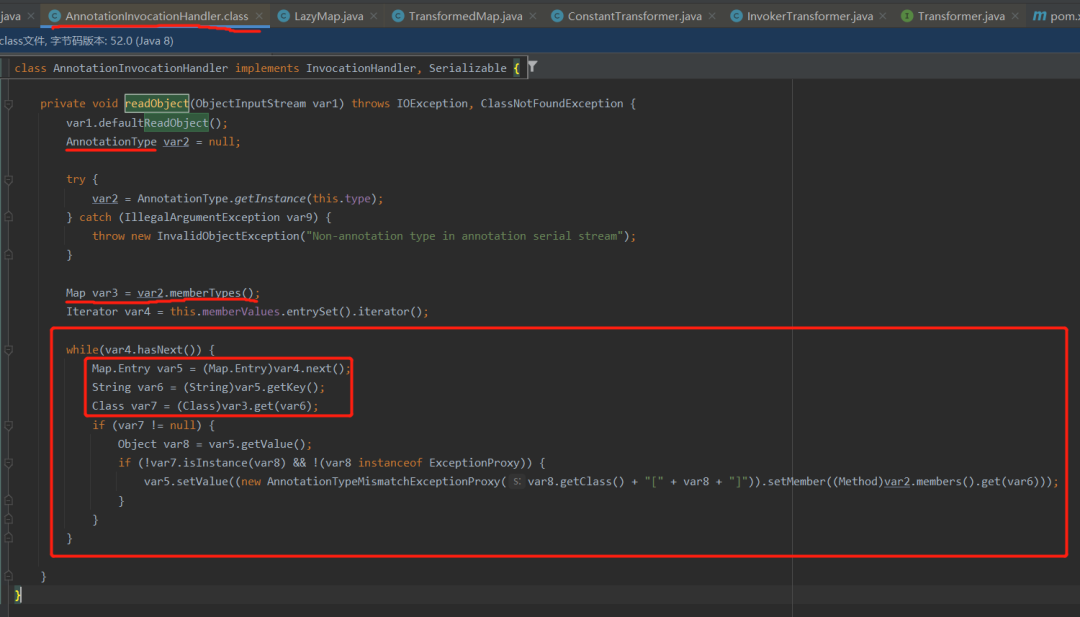
Task: Click 'defaultReadObject' method call
Action: 153,123
